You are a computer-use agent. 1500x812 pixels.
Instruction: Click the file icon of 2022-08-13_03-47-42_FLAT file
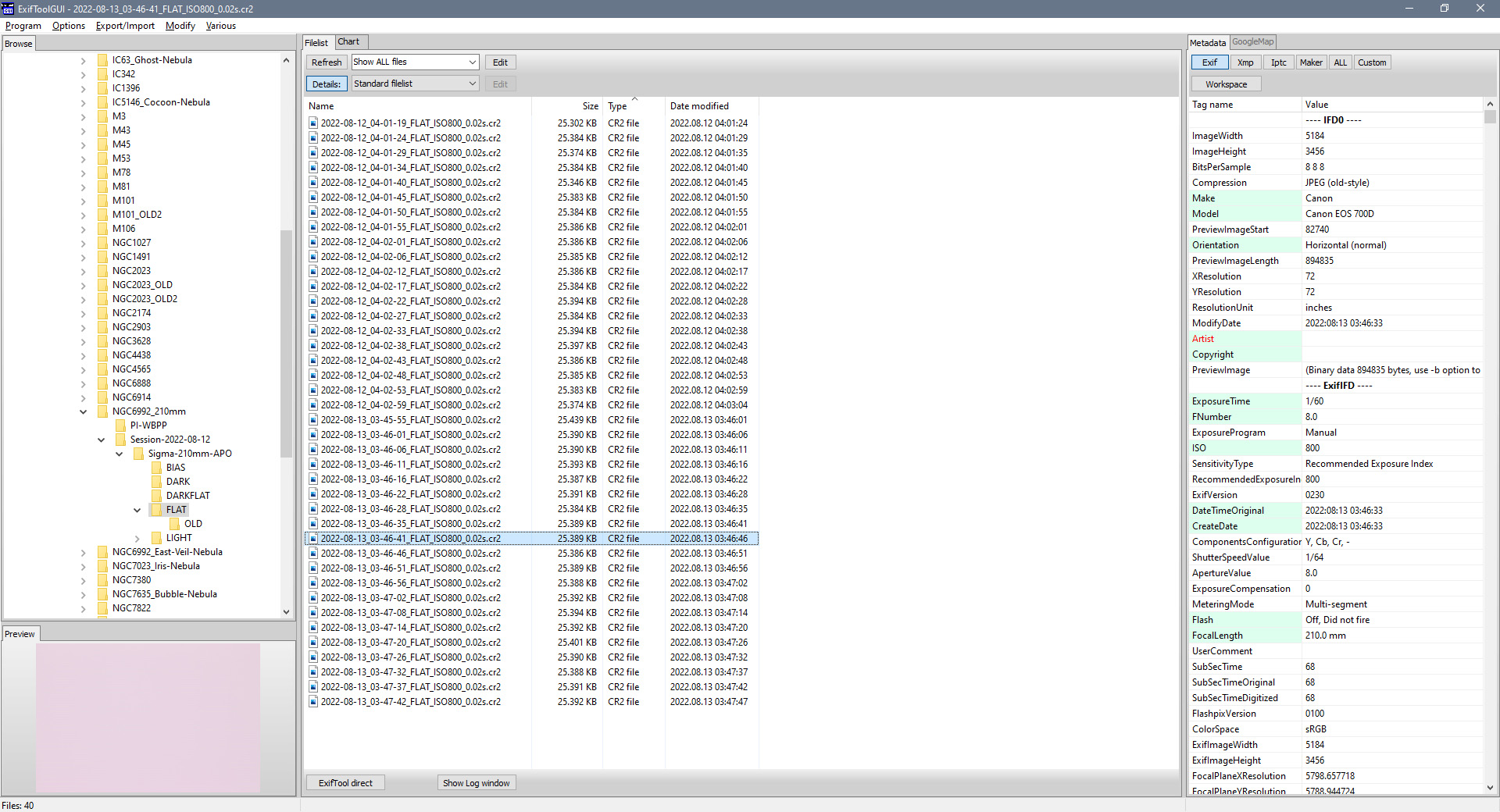(x=313, y=702)
